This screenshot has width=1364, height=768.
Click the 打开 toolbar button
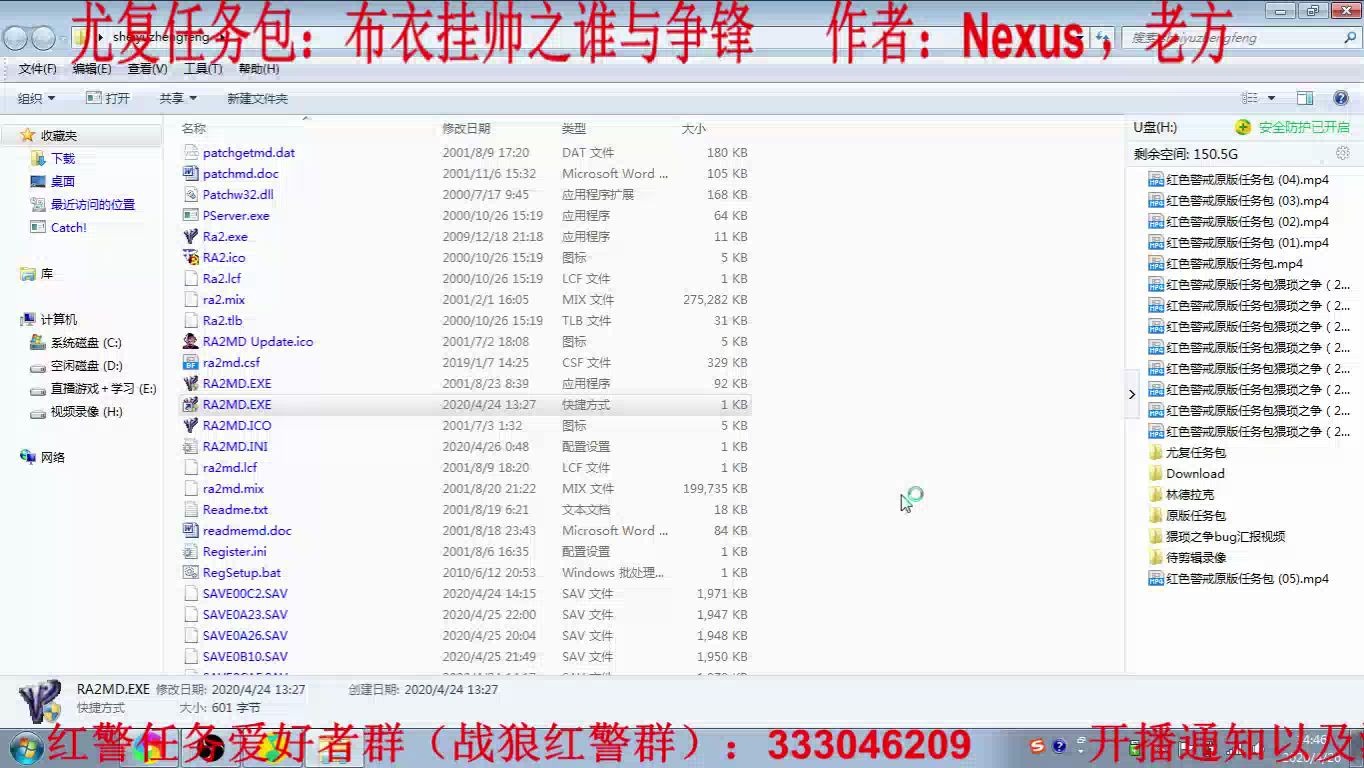click(108, 98)
